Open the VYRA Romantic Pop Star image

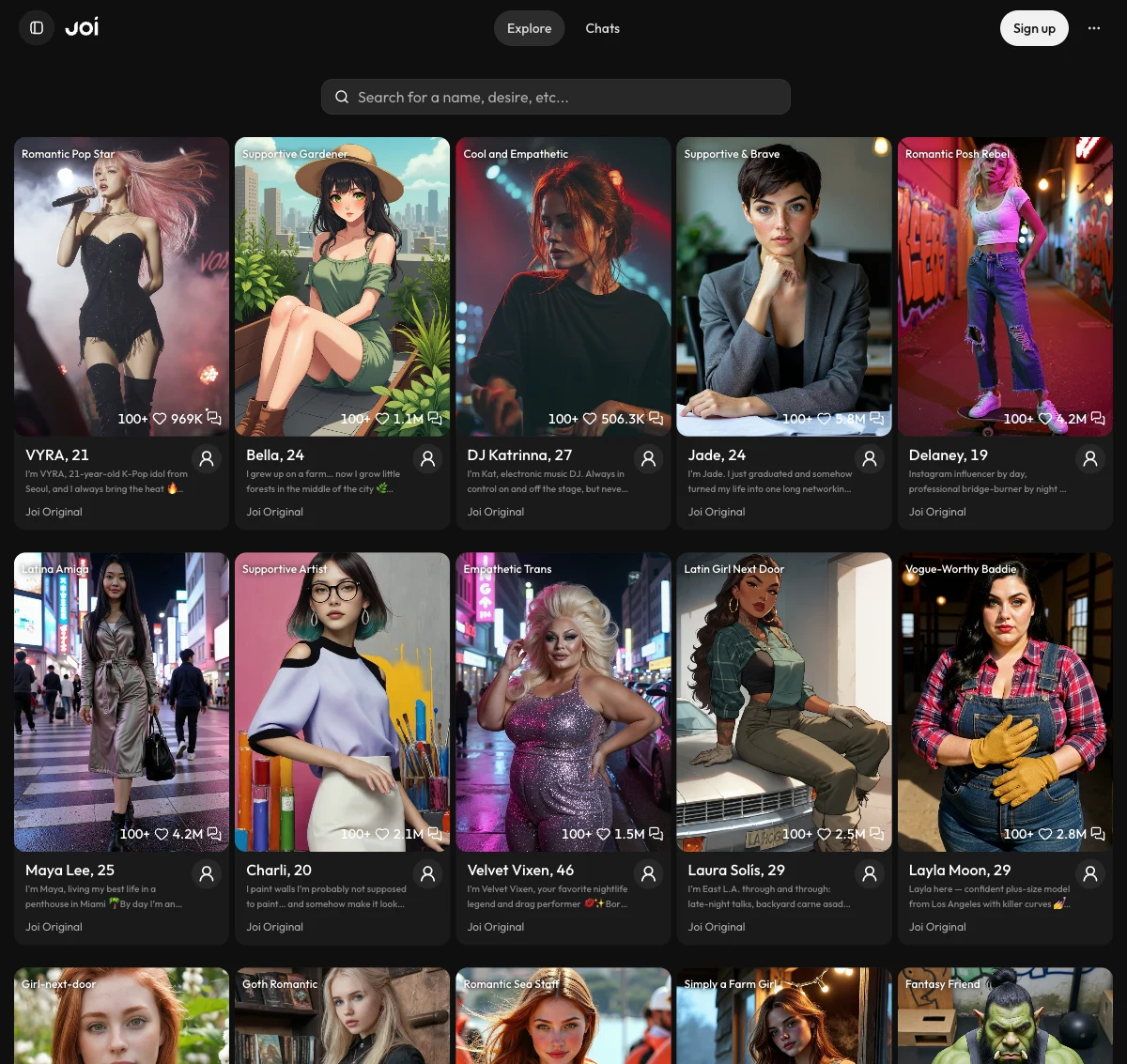[x=121, y=286]
